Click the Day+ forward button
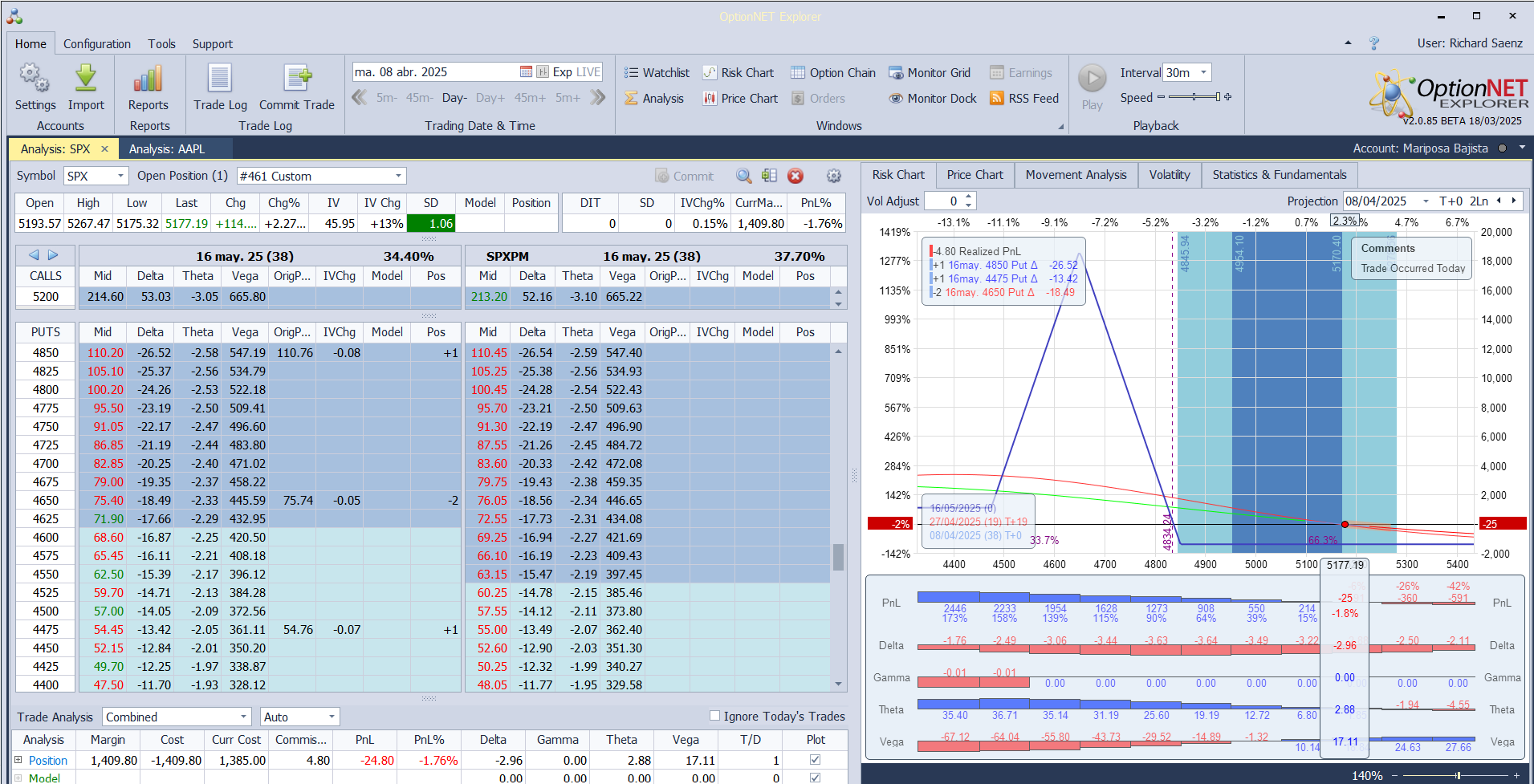 pos(490,98)
